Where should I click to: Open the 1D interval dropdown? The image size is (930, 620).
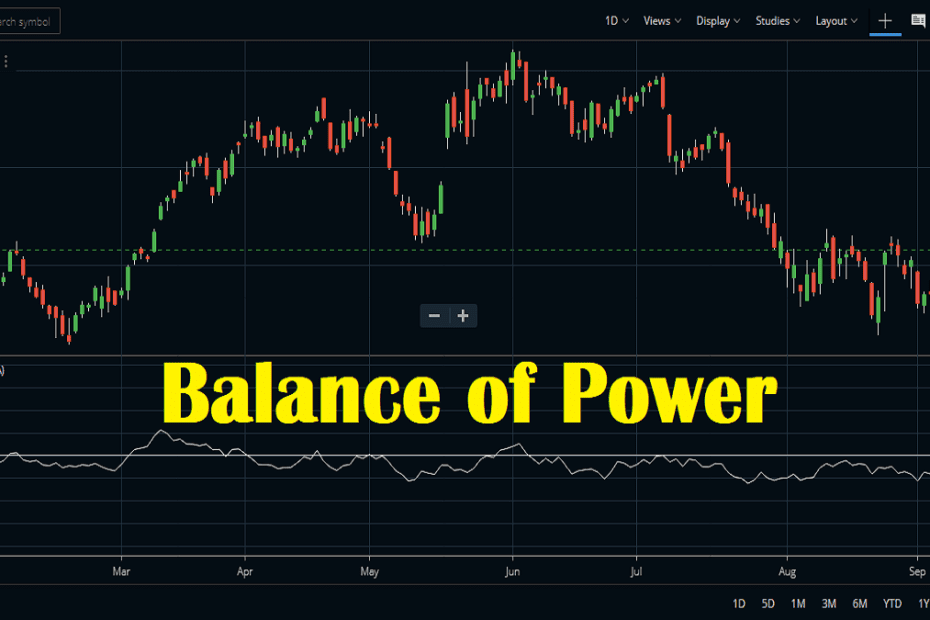(613, 20)
